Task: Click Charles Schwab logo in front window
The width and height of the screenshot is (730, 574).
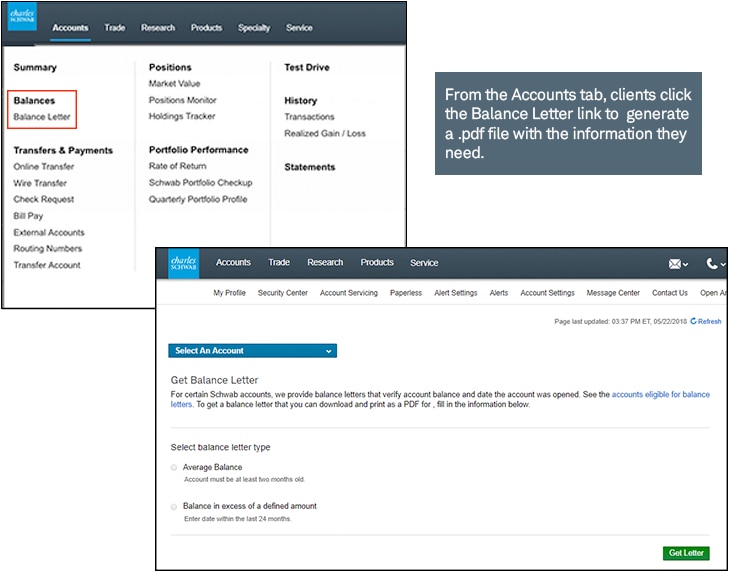Action: [183, 263]
